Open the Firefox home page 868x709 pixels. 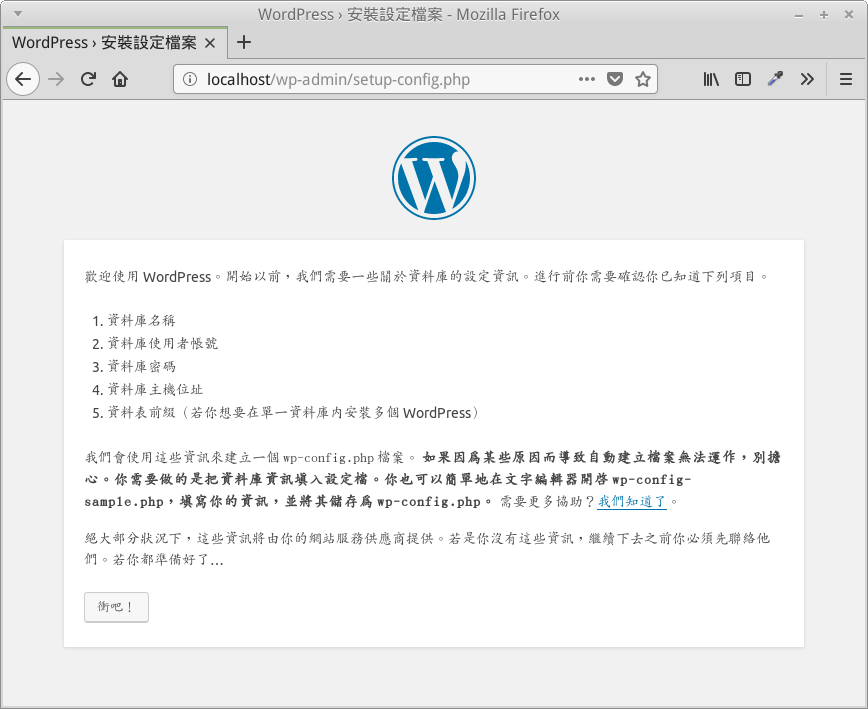120,80
